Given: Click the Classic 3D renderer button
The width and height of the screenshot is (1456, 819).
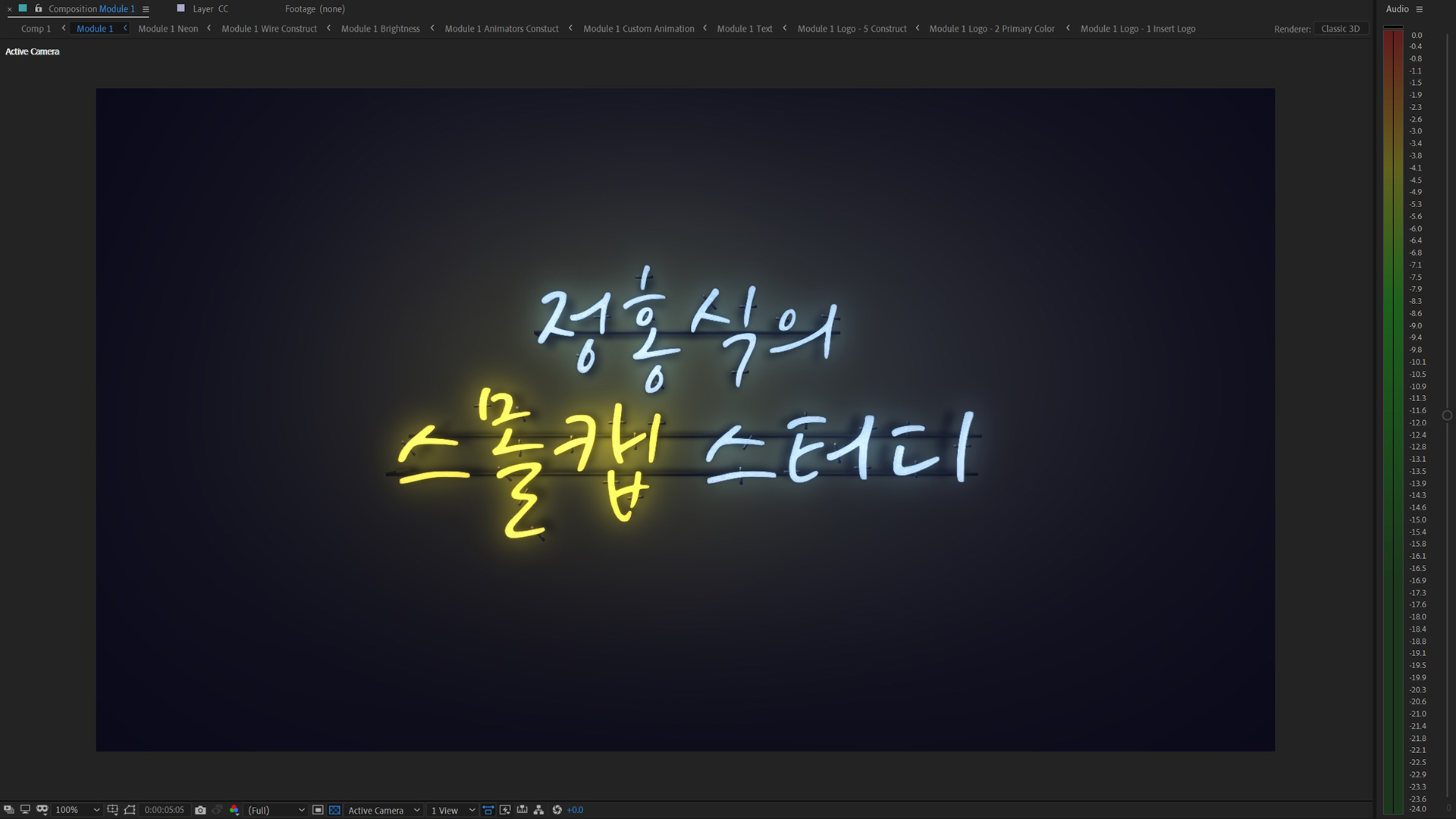Looking at the screenshot, I should [1340, 29].
